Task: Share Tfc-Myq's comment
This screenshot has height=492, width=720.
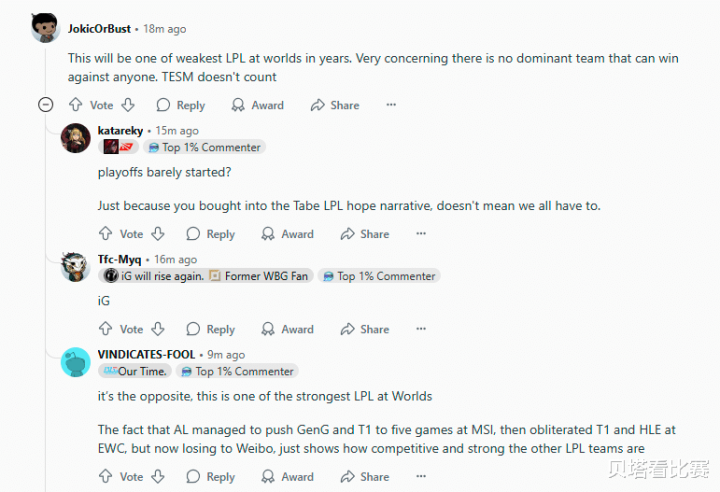Action: click(364, 329)
